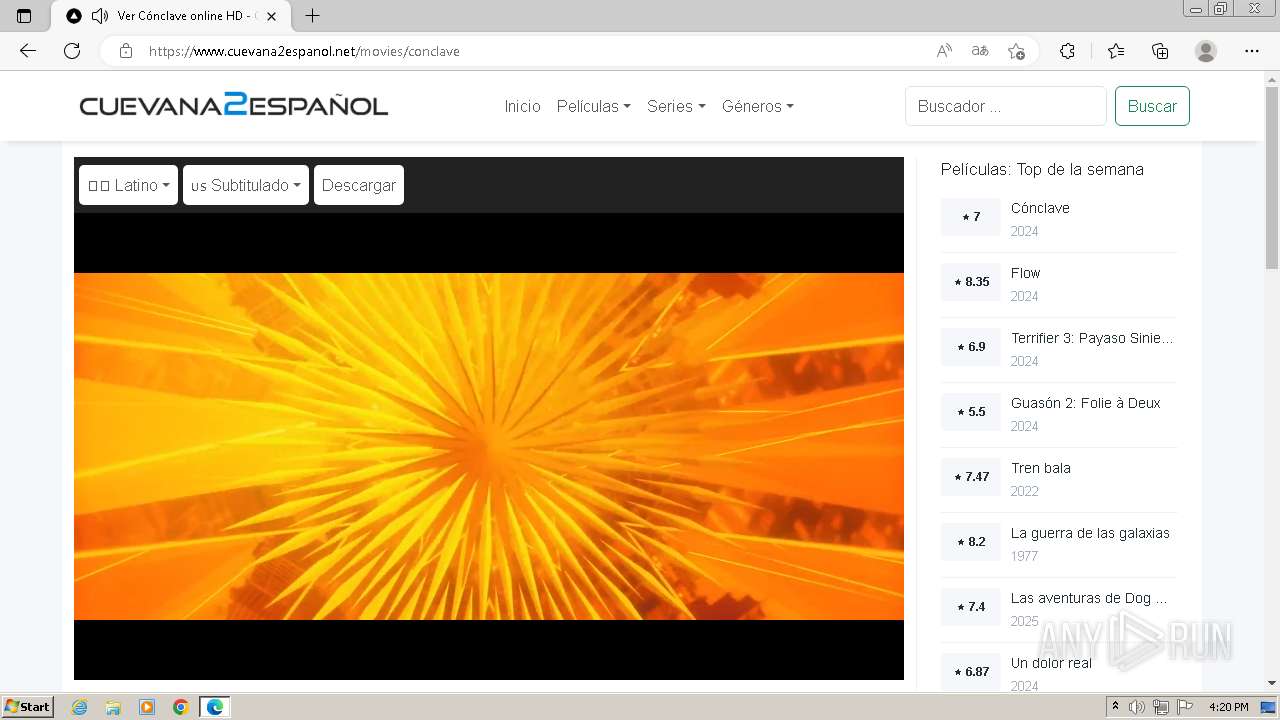
Task: Go back to the previous page
Action: 28,51
